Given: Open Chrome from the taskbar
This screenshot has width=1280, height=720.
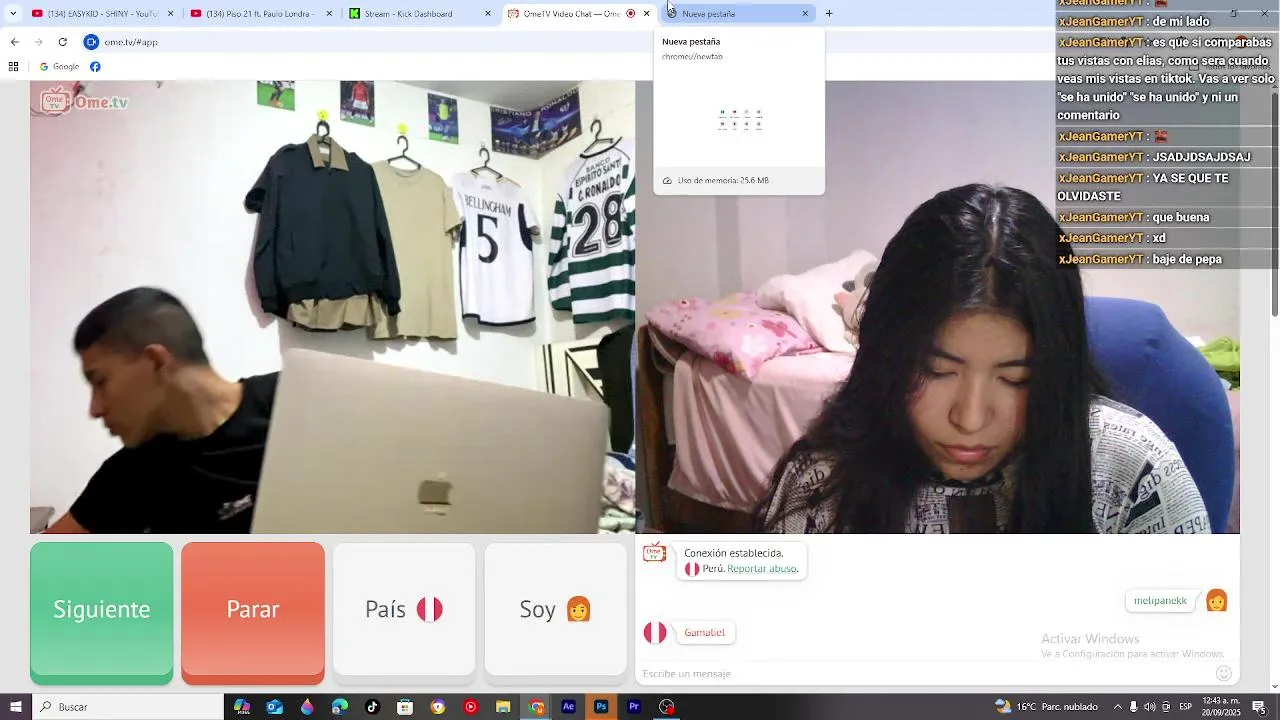Looking at the screenshot, I should coord(537,707).
